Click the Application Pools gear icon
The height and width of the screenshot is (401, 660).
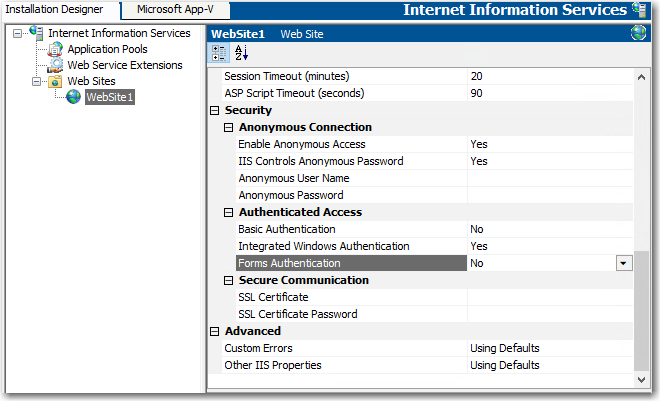point(56,49)
